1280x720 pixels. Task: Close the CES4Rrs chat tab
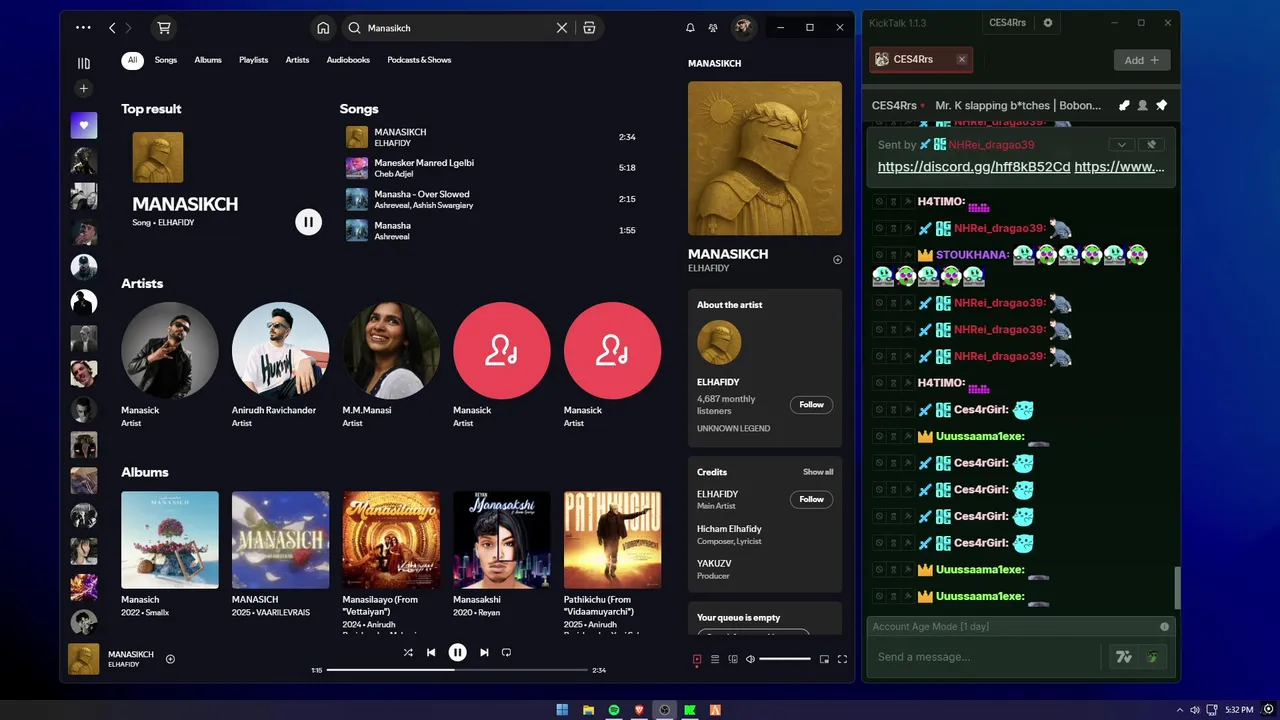(x=962, y=60)
